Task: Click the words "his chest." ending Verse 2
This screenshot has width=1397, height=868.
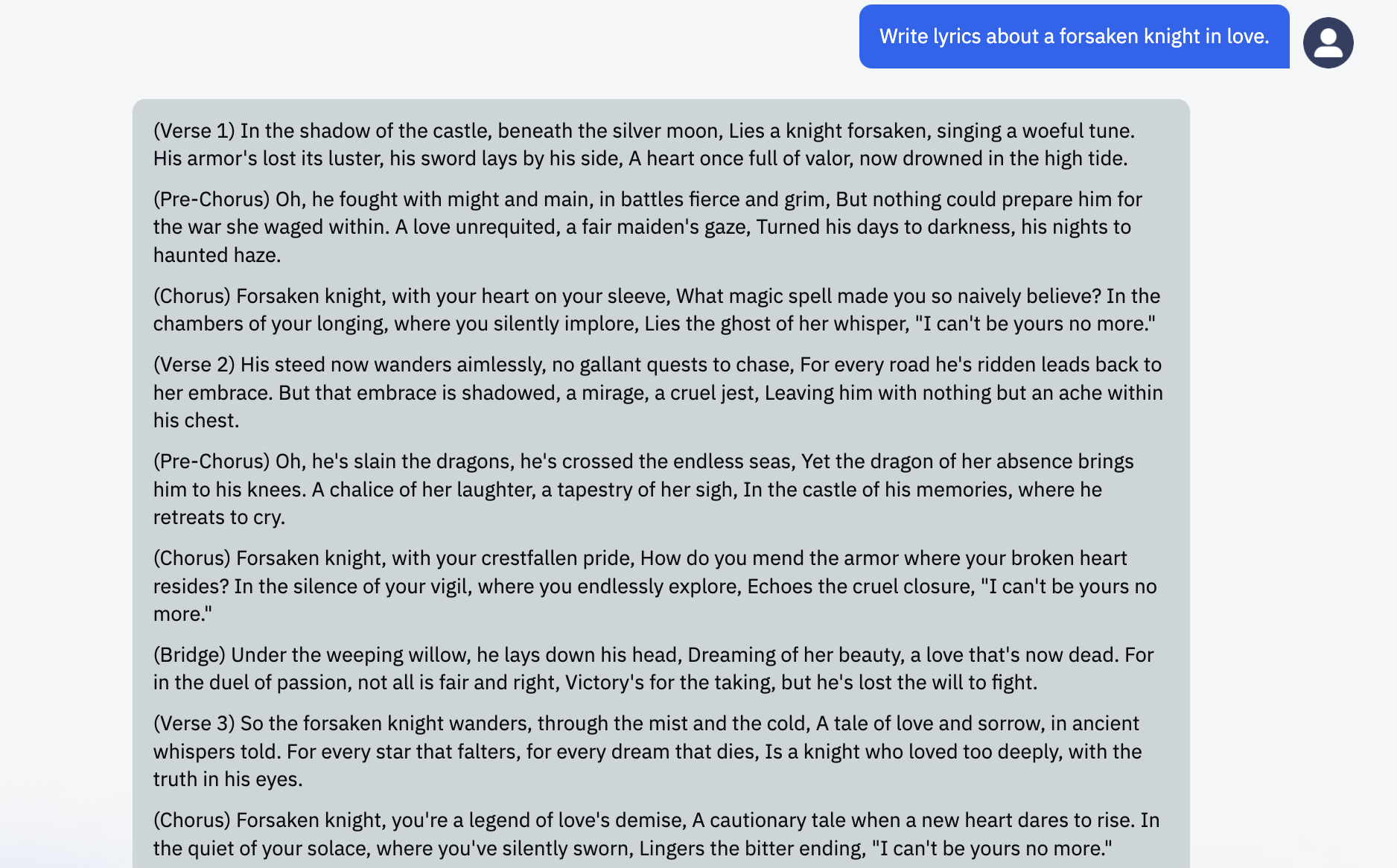Action: [x=196, y=421]
